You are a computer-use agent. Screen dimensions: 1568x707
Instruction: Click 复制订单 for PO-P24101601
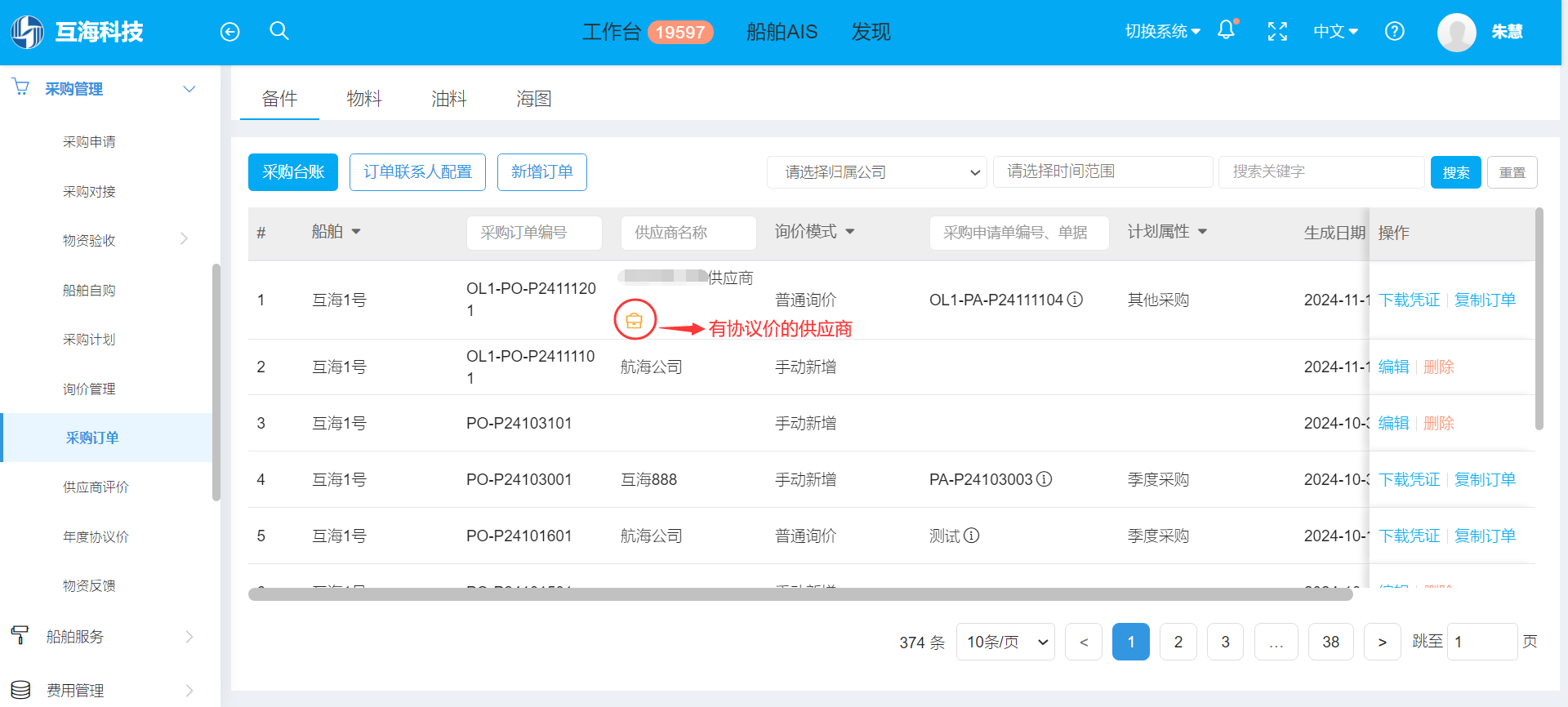(1485, 536)
